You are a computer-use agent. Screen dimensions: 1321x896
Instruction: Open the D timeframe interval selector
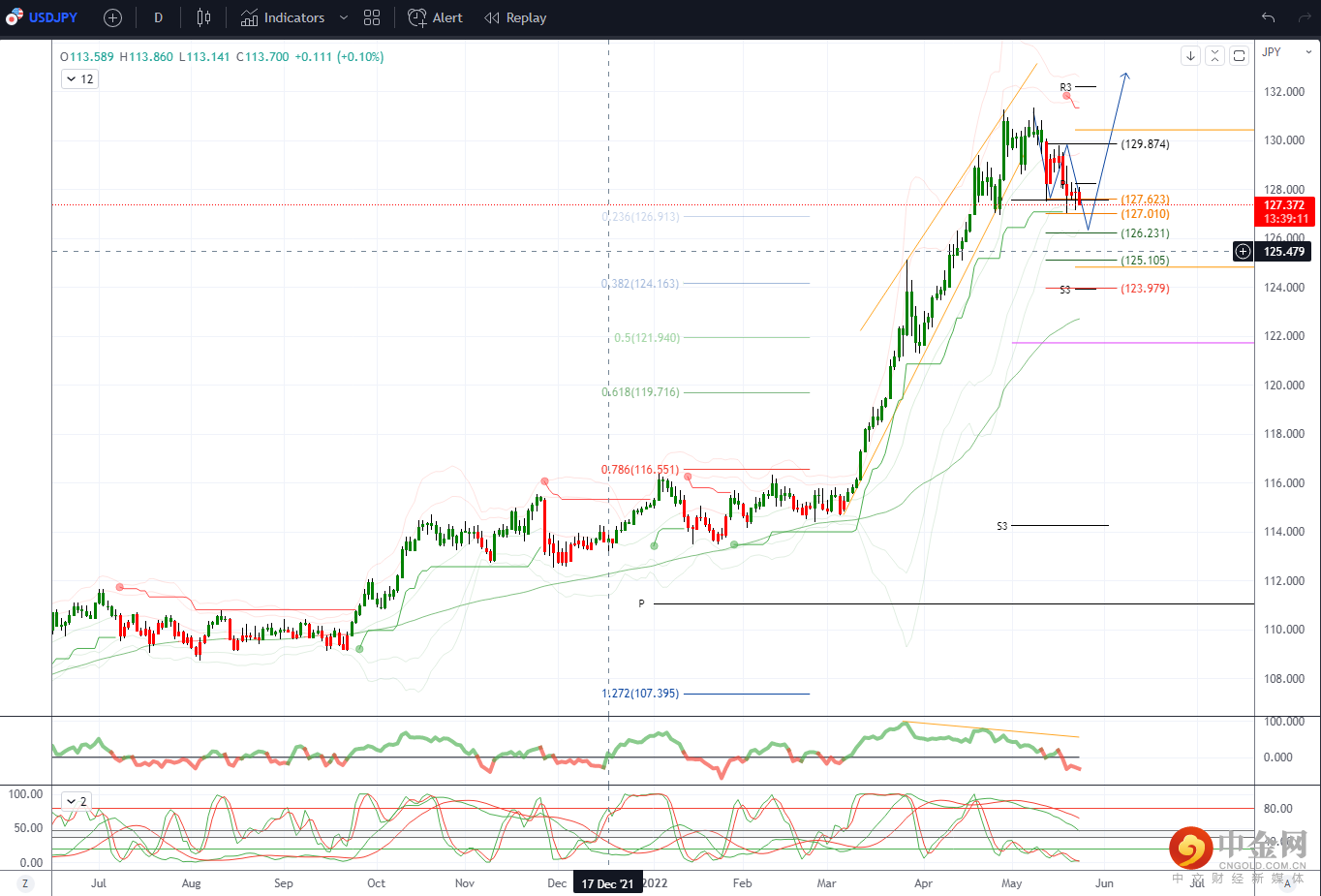[158, 17]
